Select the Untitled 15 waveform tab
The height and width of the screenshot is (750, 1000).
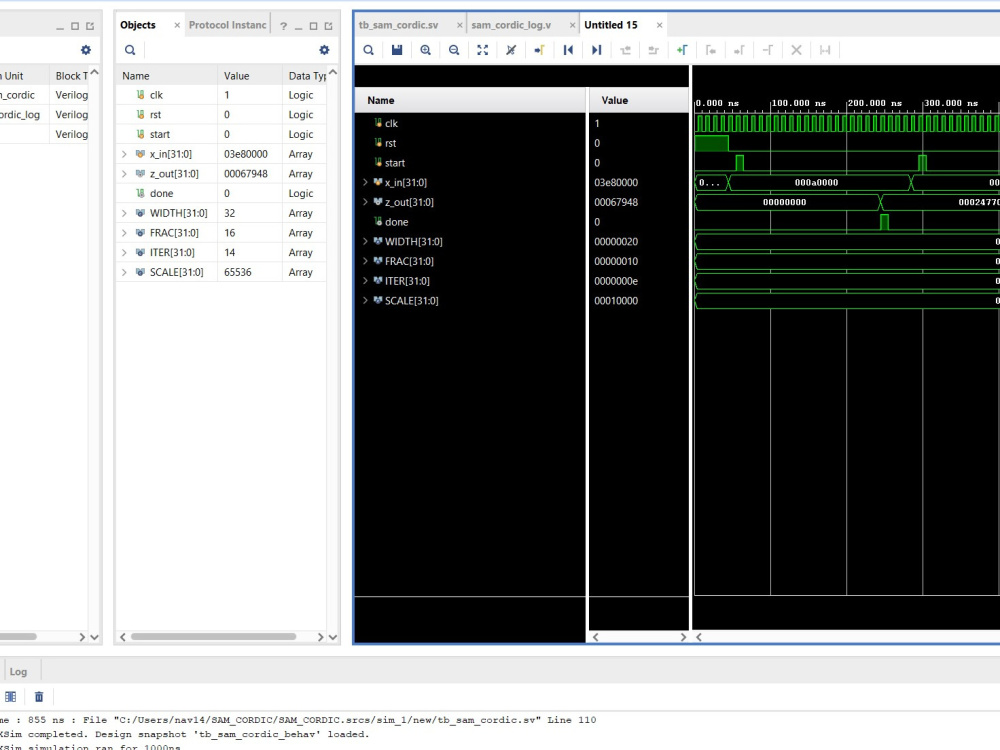point(610,25)
